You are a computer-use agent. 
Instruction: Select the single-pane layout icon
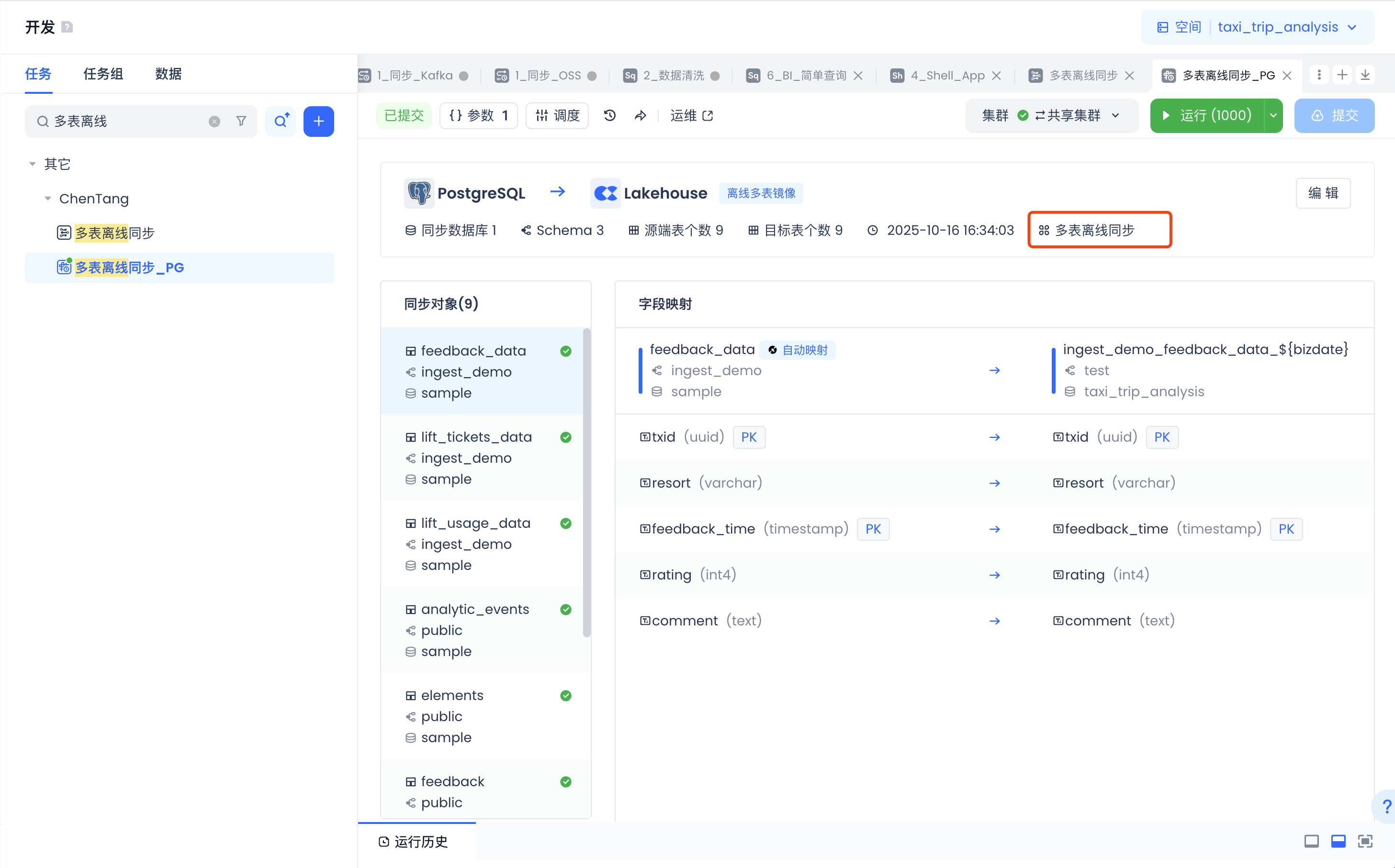[x=1311, y=841]
